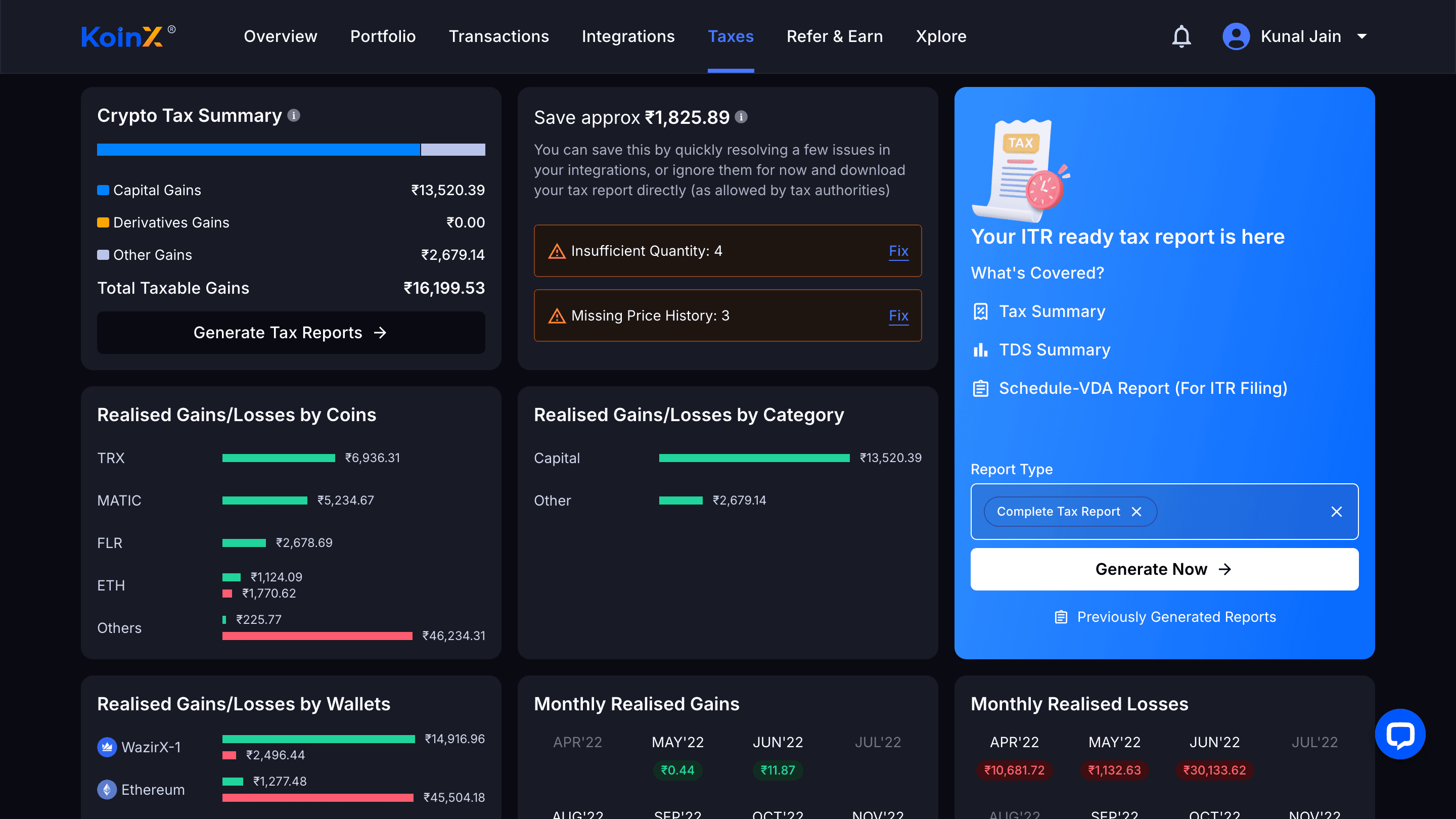Switch to the Transactions tab
1456x819 pixels.
coord(498,36)
